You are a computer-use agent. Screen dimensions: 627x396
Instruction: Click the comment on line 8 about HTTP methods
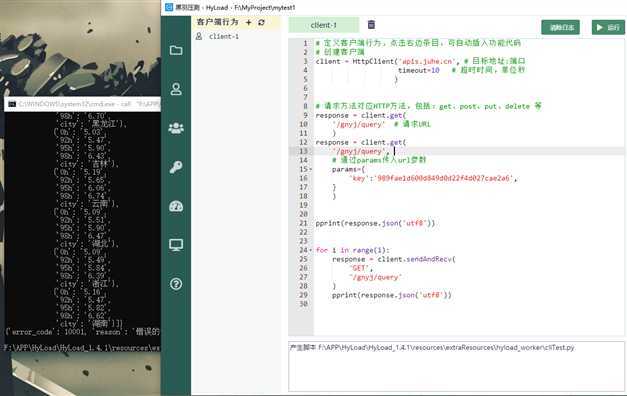coord(428,106)
